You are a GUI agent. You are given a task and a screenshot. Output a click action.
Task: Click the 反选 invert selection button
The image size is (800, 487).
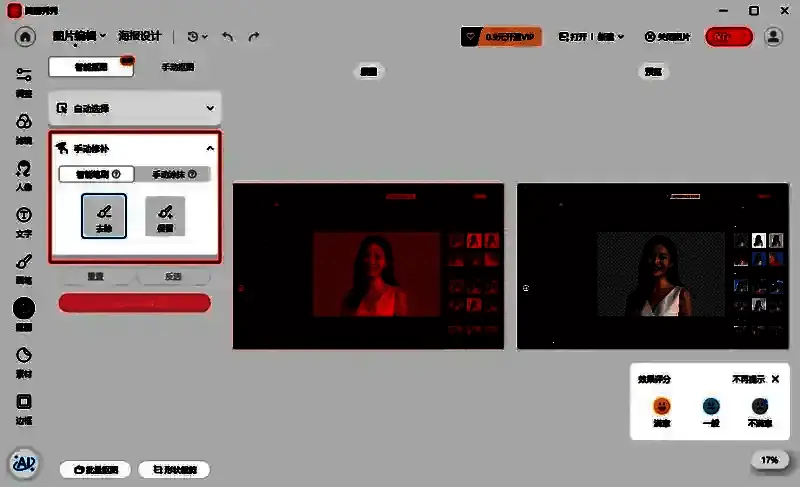point(173,276)
